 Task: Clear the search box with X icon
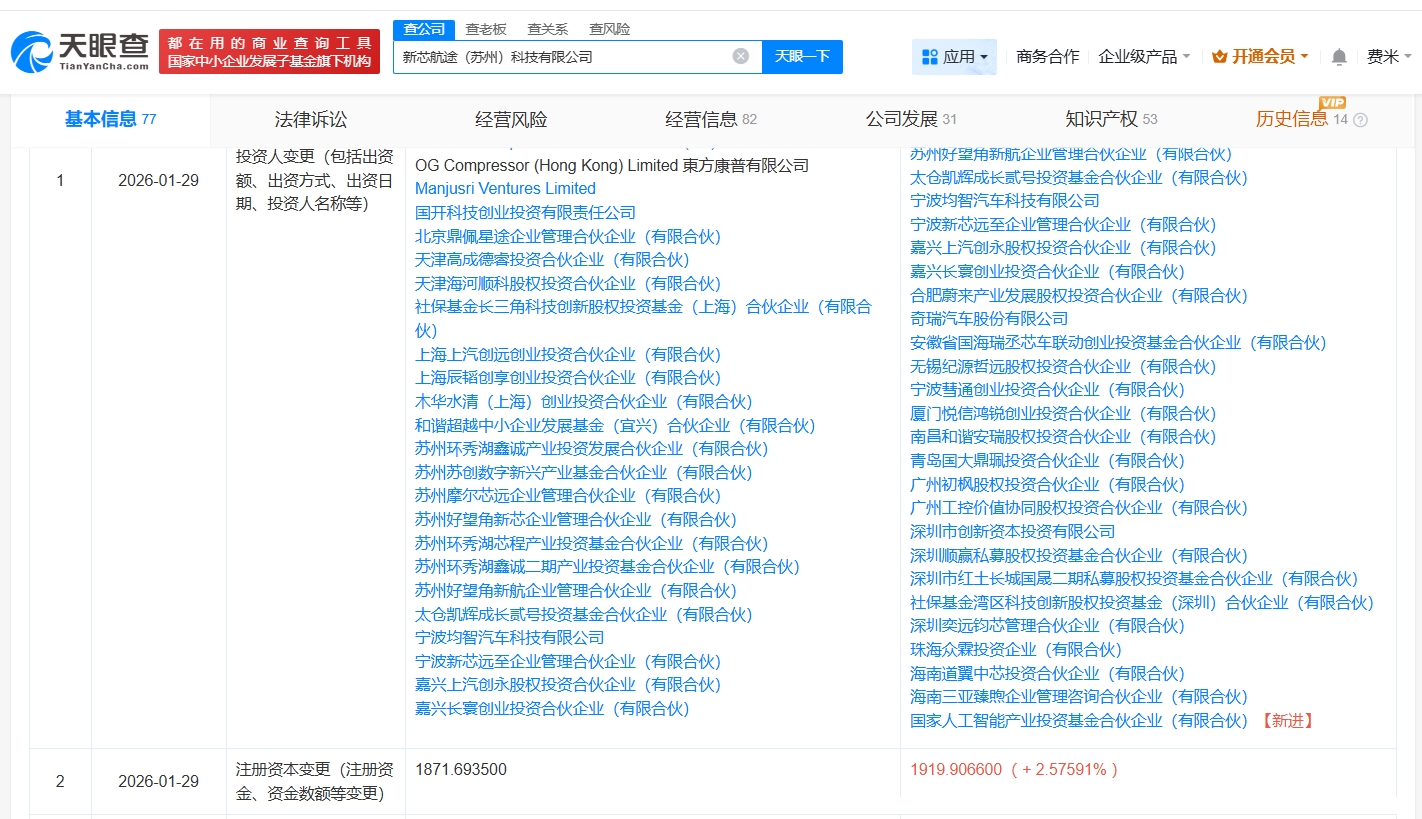(740, 56)
